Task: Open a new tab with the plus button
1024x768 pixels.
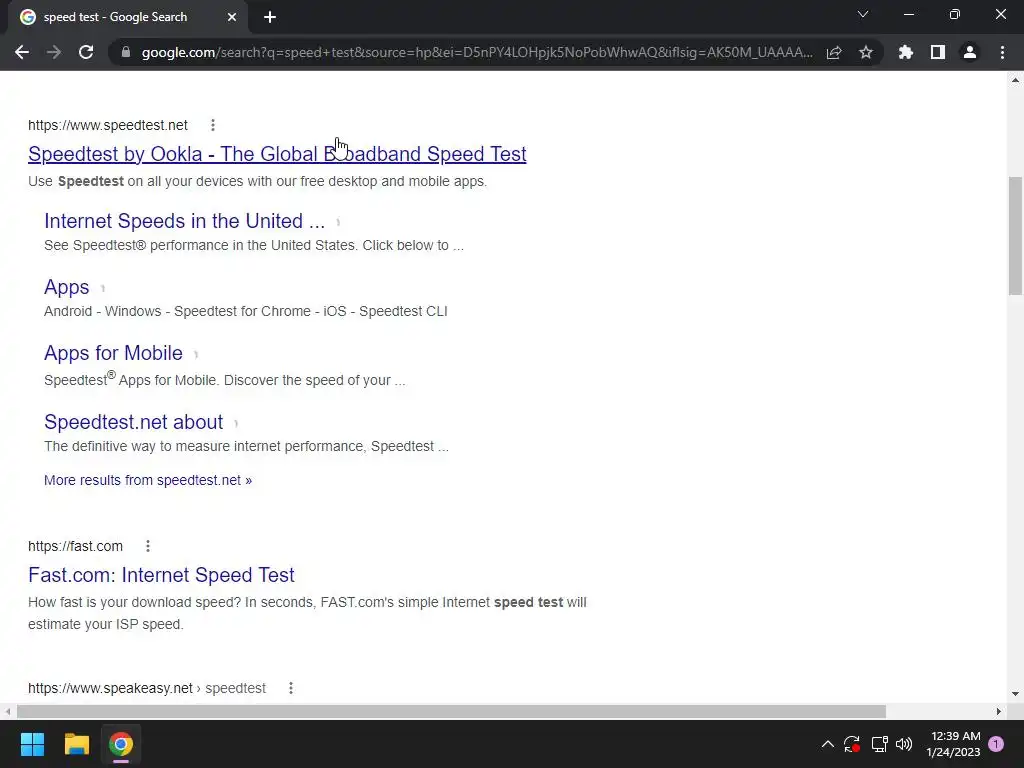Action: [270, 17]
